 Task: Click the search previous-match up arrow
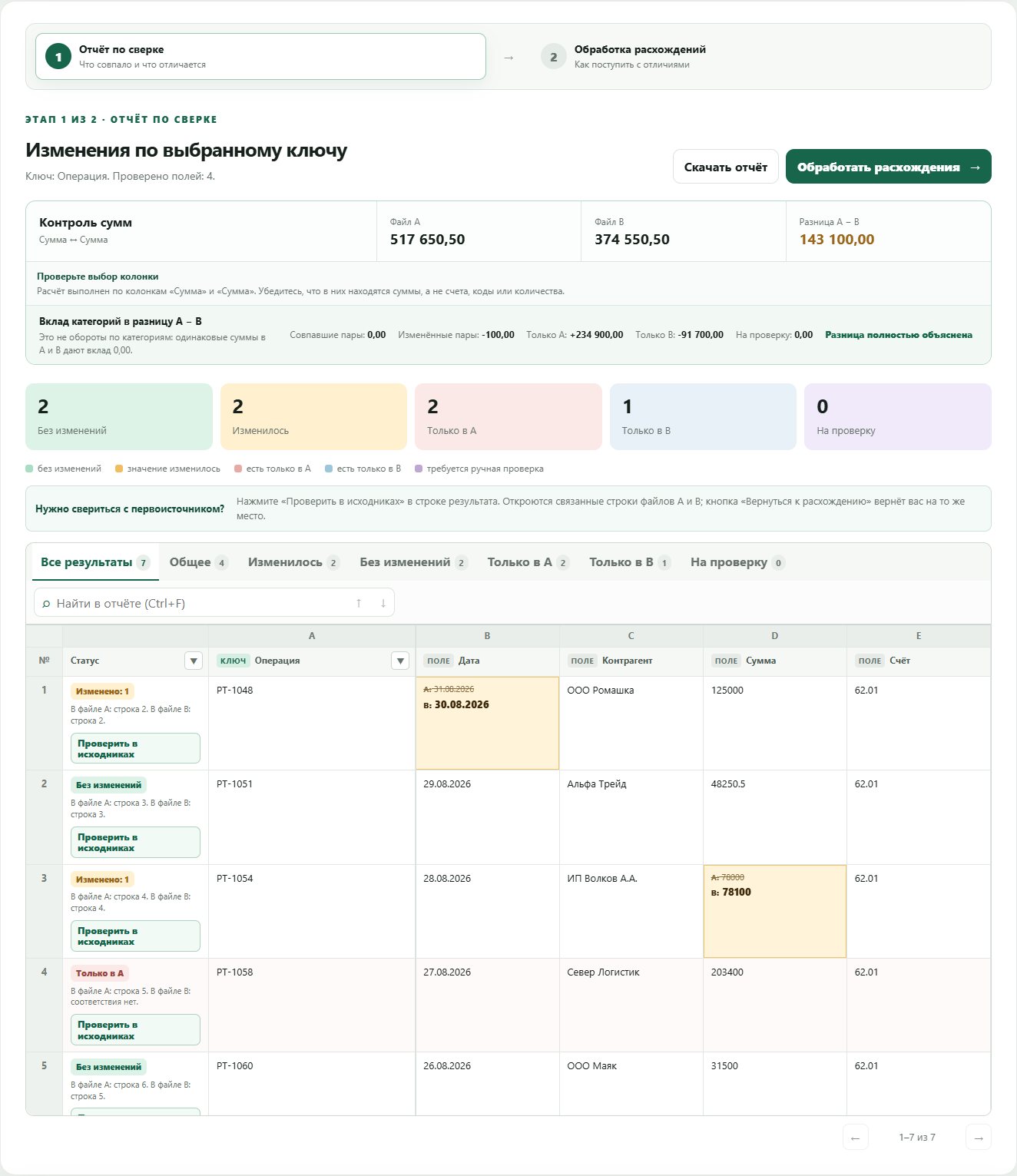pos(359,603)
